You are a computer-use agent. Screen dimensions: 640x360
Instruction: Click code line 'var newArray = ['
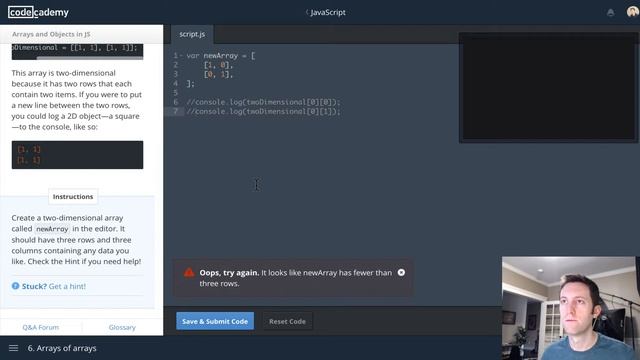(x=221, y=56)
